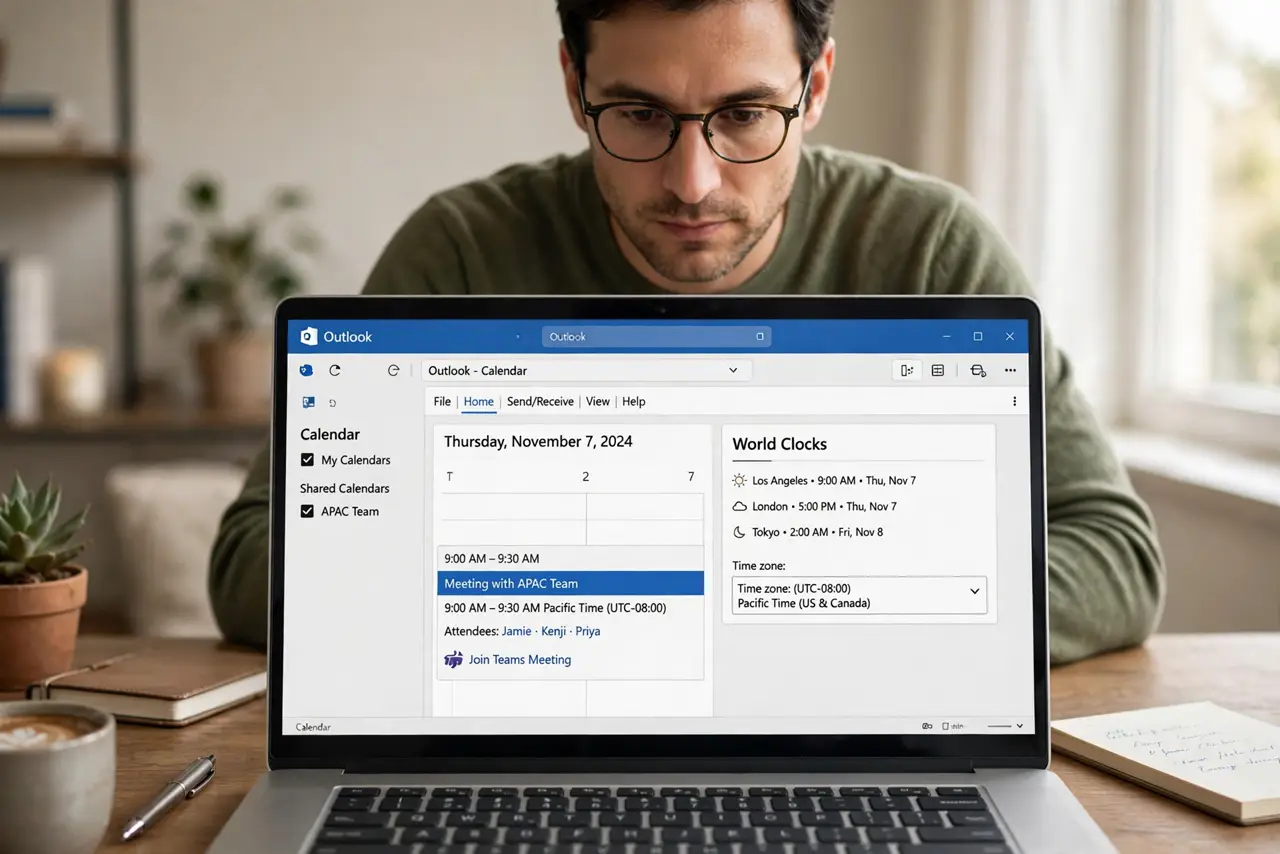Click the London 5:00 PM clock text
The width and height of the screenshot is (1280, 854).
point(824,507)
